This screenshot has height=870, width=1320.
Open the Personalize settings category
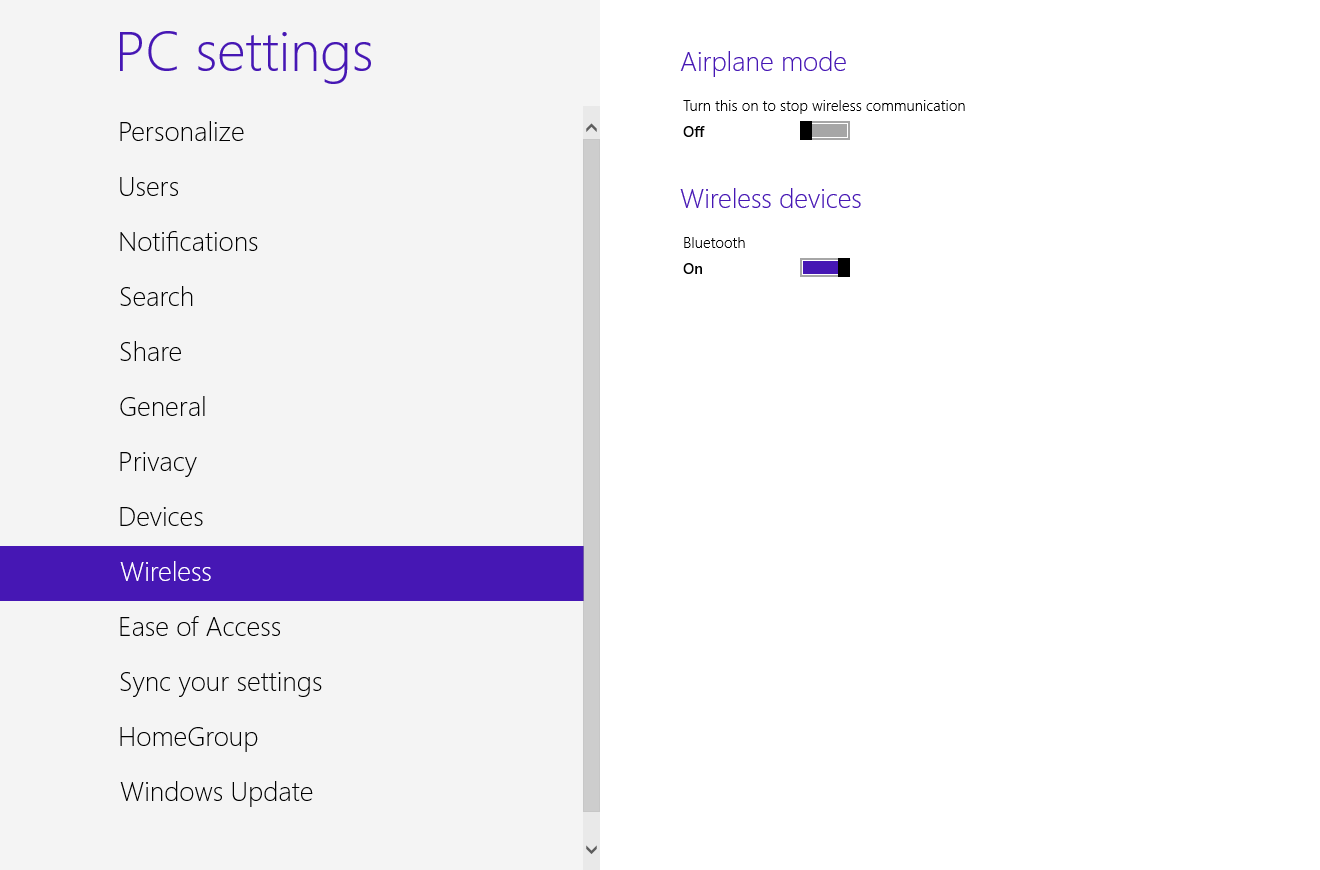(x=291, y=132)
